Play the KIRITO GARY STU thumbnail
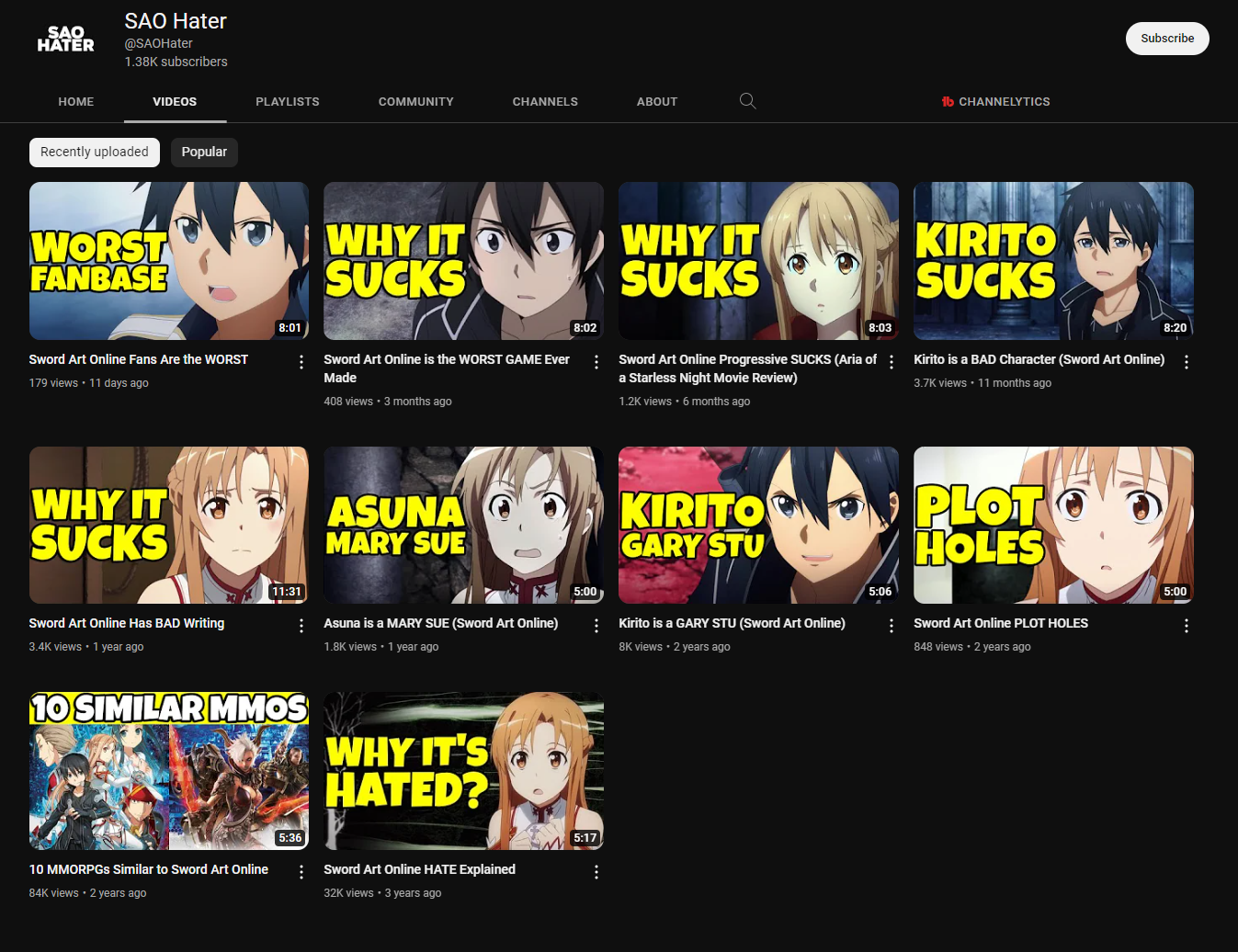1238x952 pixels. (759, 526)
